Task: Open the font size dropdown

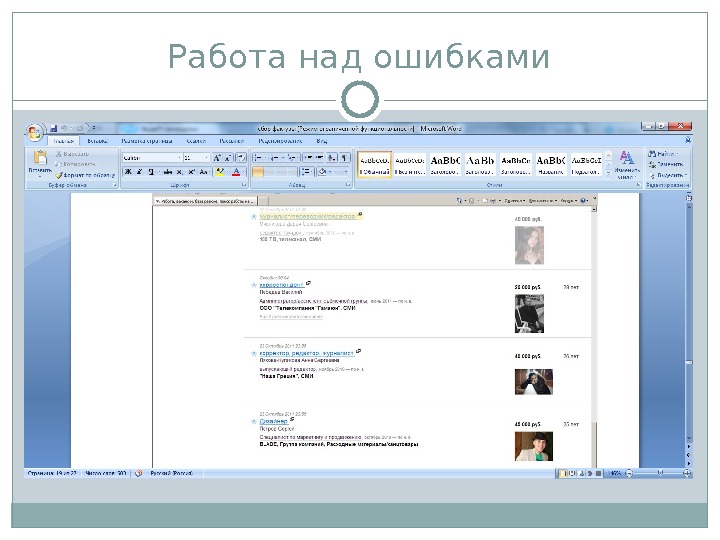Action: 207,158
